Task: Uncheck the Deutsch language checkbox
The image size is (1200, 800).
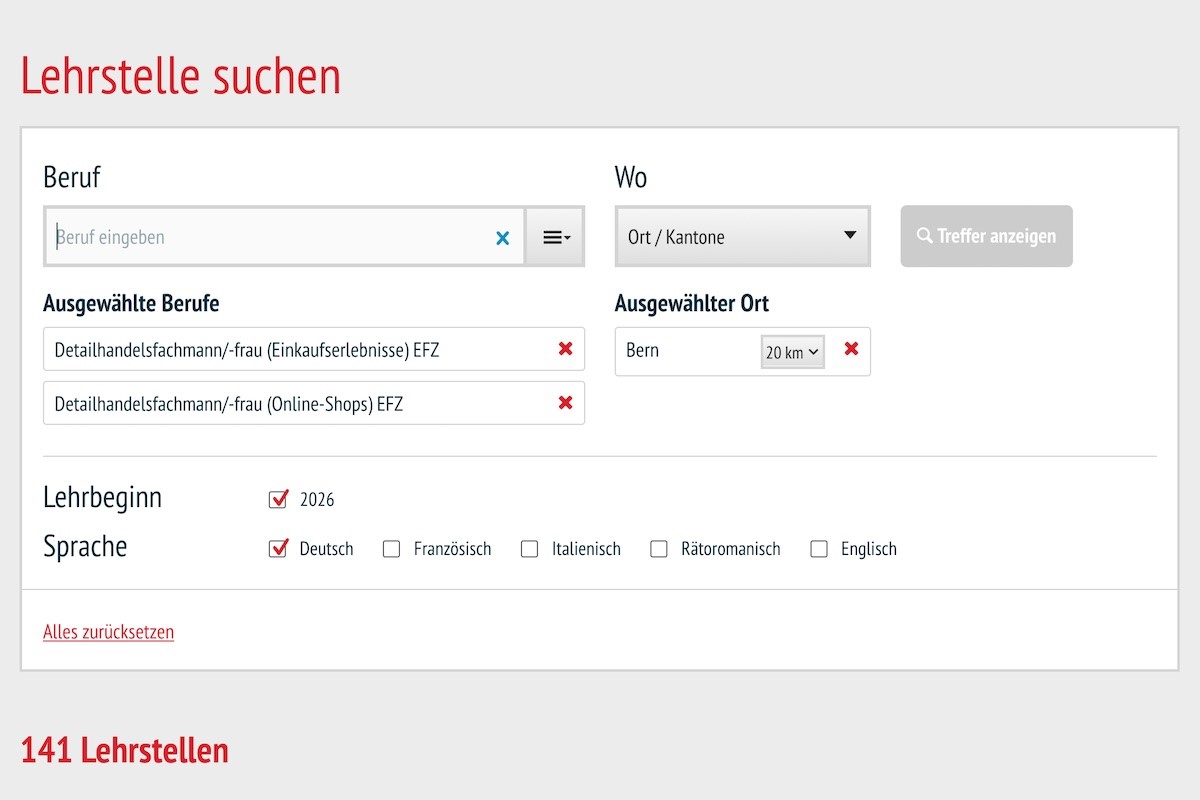Action: coord(279,549)
